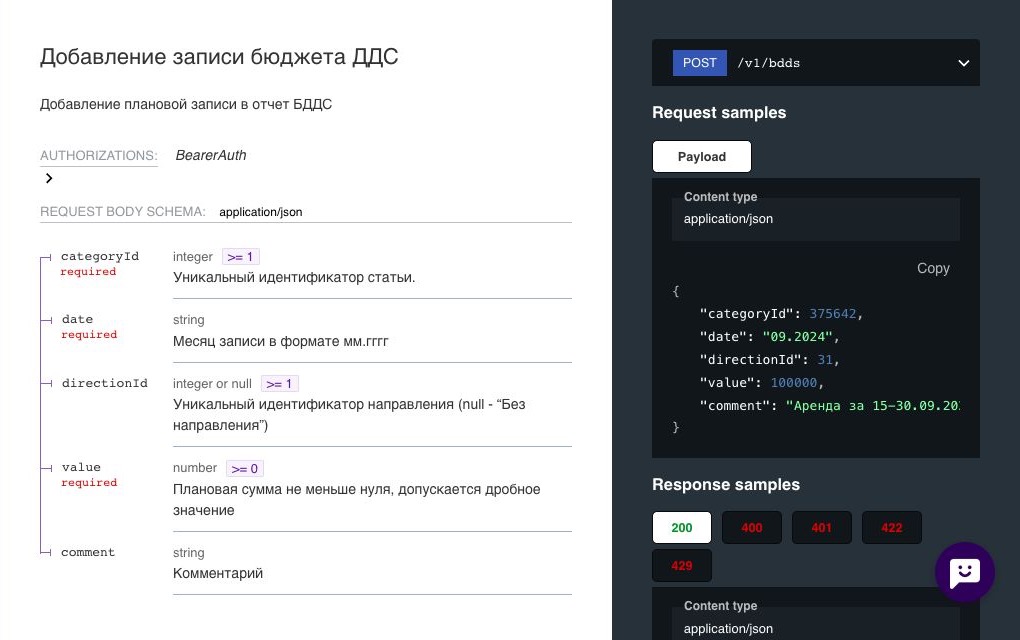Screen dimensions: 1020x640
Task: Select response Content type application/json field
Action: coord(816,624)
